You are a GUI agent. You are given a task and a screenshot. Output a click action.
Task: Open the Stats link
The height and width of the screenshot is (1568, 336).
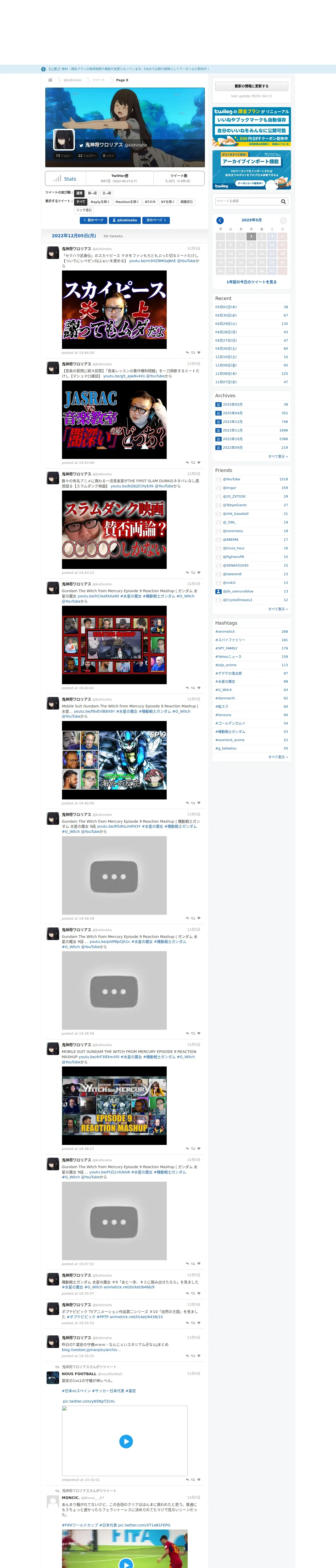pos(70,179)
